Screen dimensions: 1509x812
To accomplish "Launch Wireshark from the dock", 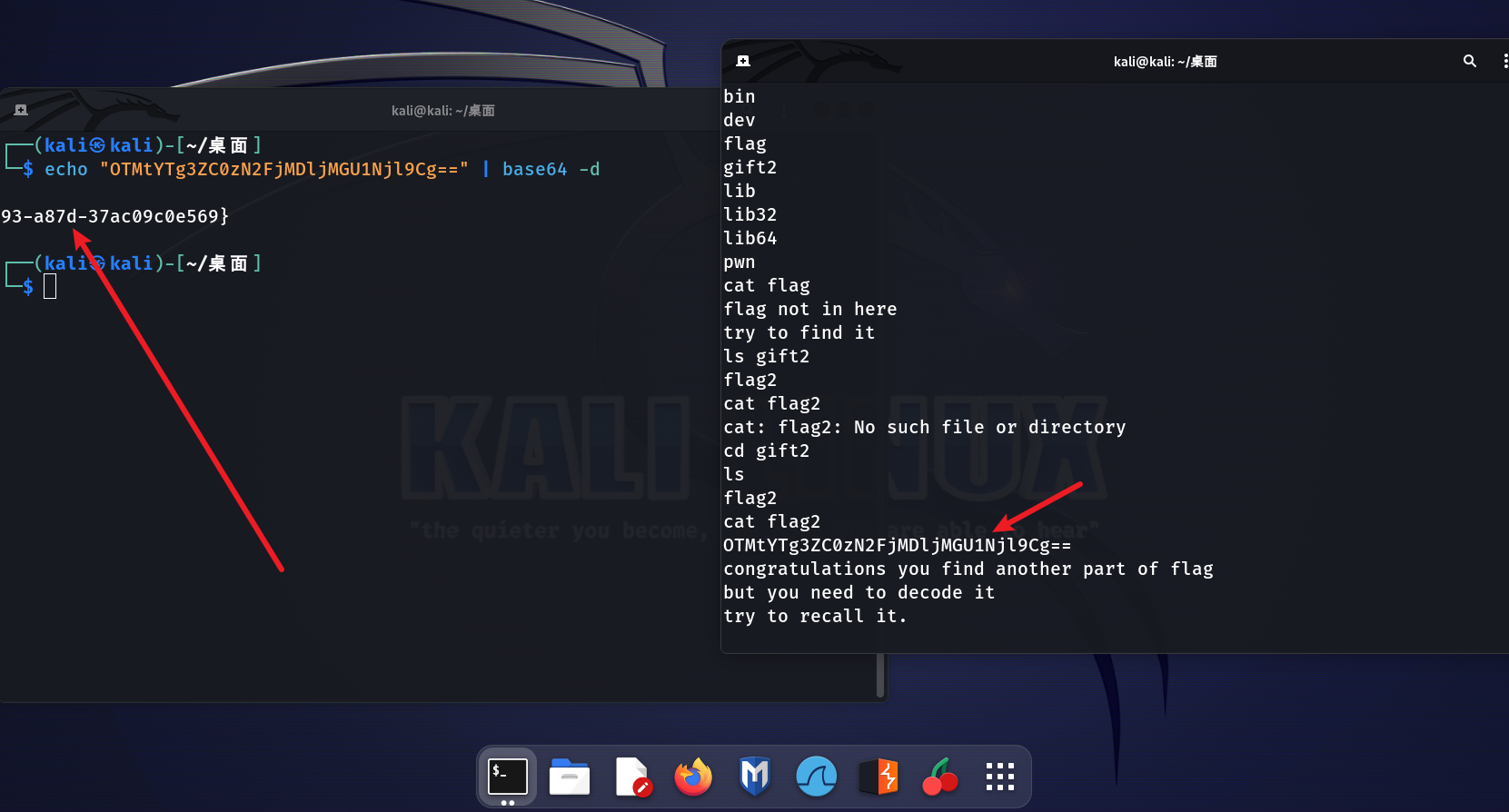I will (x=817, y=777).
